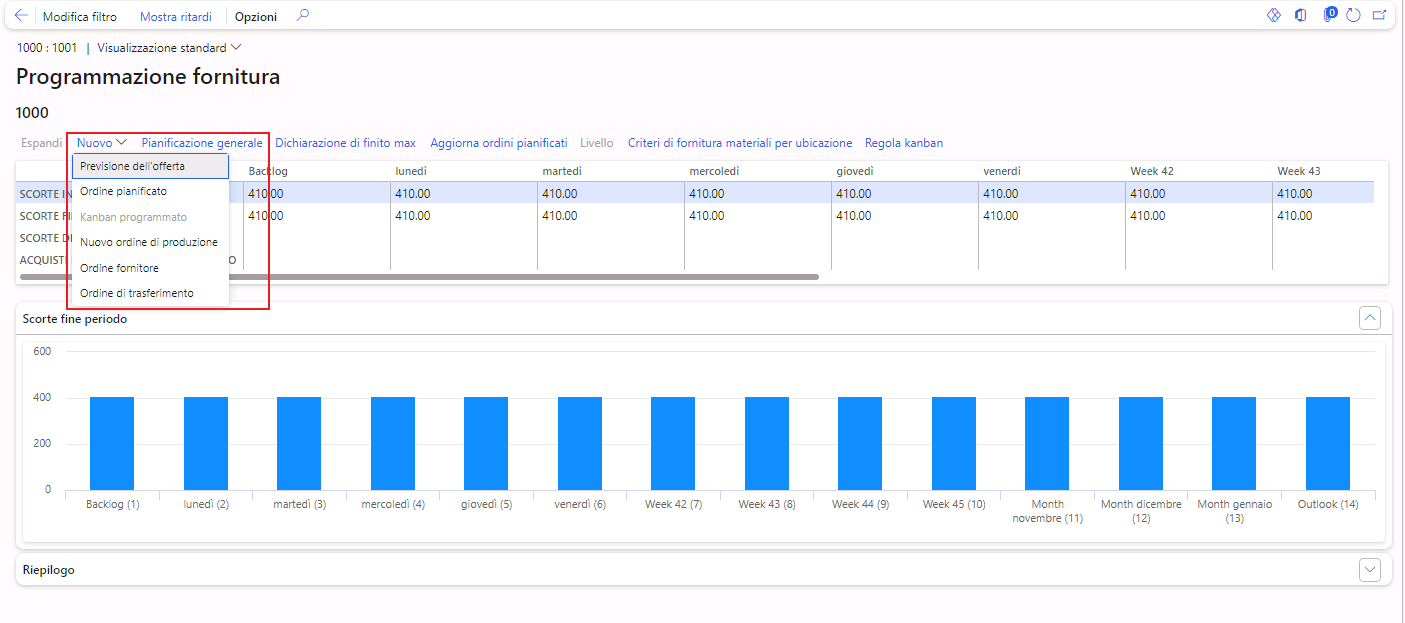Screen dimensions: 1405x623
Task: Click the refresh icon in the top right
Action: pyautogui.click(x=1353, y=15)
